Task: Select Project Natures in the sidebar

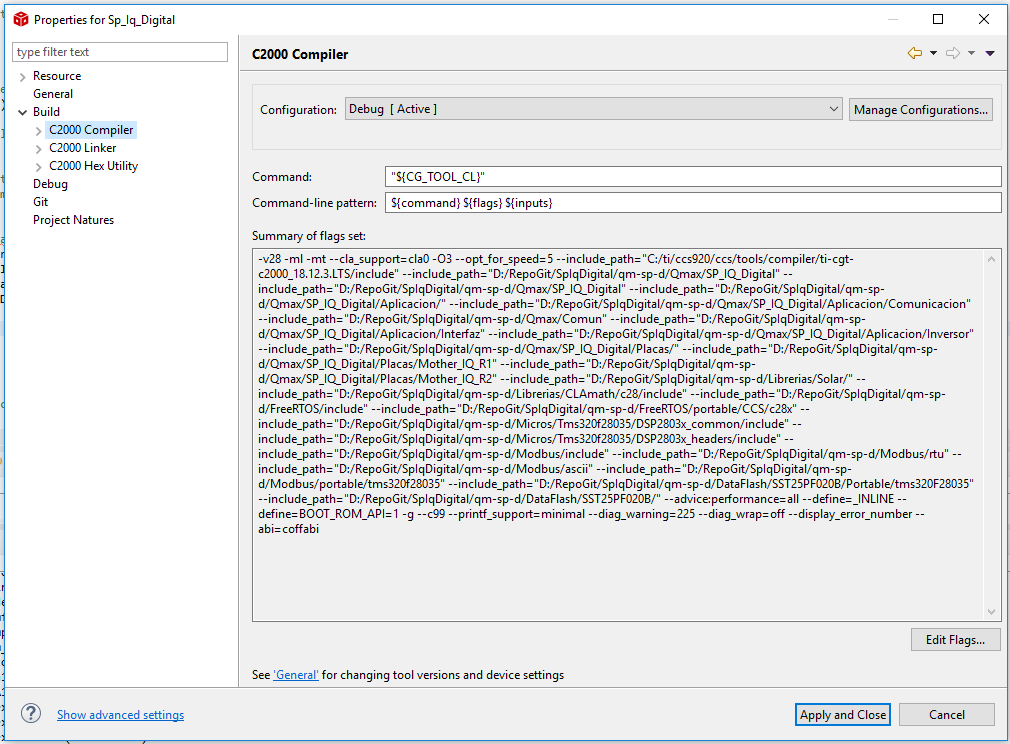Action: click(x=73, y=219)
